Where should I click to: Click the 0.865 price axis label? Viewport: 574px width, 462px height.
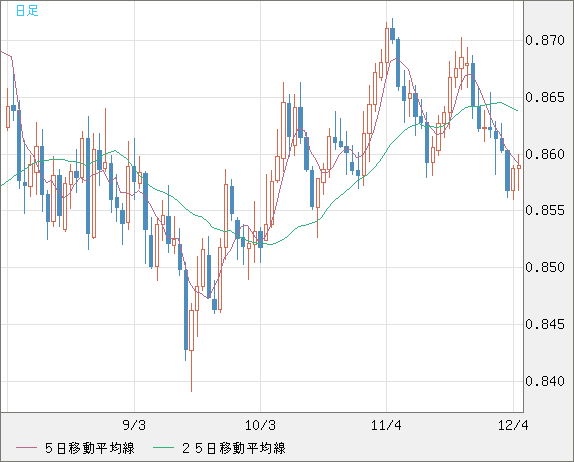coord(545,97)
